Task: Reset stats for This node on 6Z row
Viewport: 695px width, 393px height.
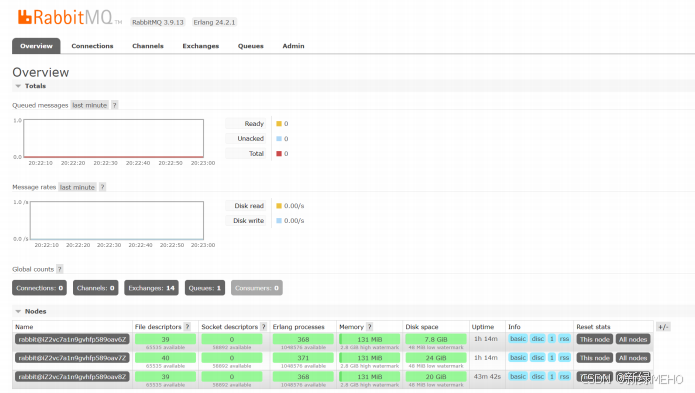Action: [x=595, y=339]
